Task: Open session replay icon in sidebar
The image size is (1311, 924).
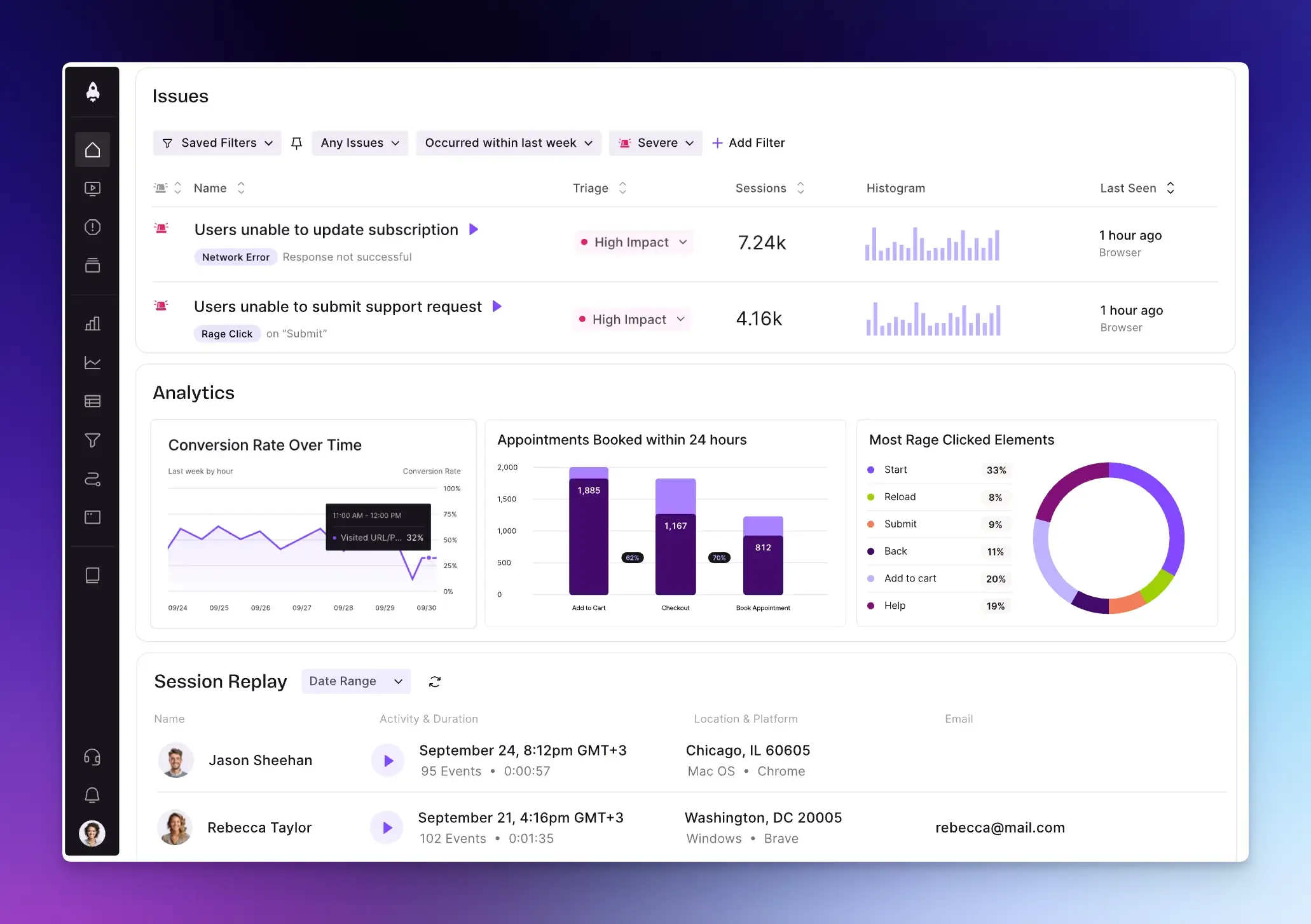Action: [92, 189]
